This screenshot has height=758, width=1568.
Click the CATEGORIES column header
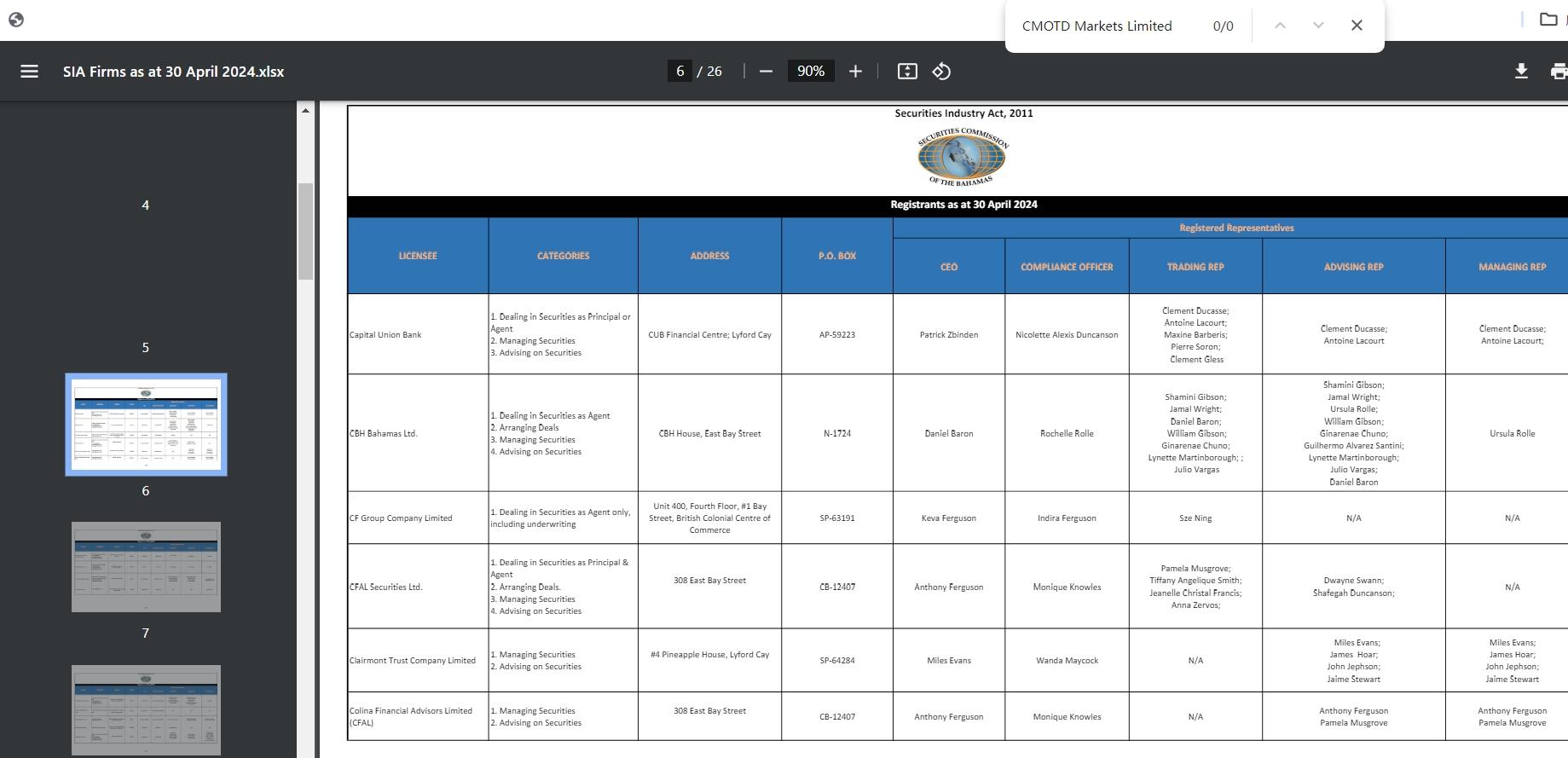pyautogui.click(x=563, y=256)
